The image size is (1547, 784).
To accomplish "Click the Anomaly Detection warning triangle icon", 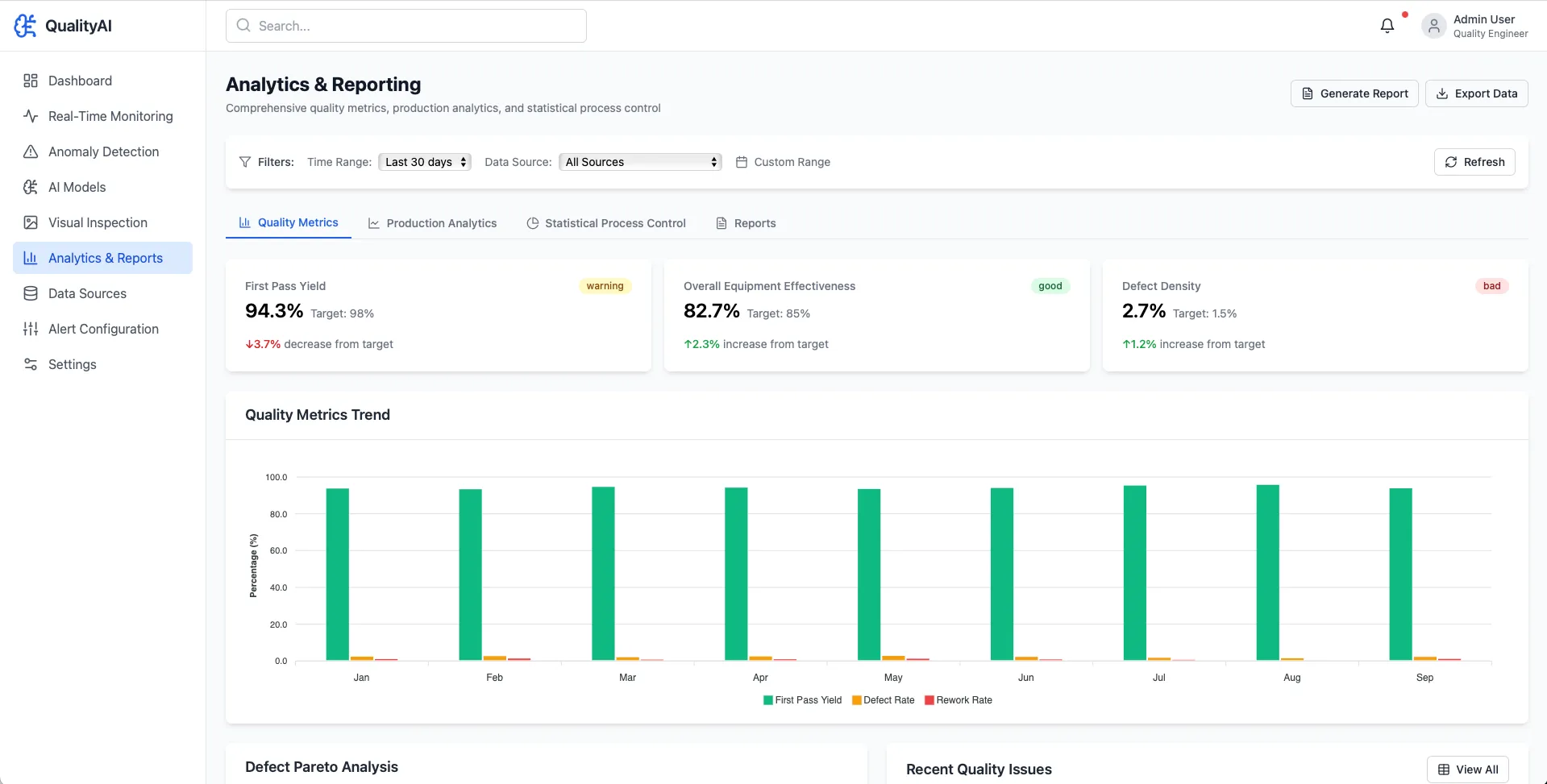I will coord(31,151).
